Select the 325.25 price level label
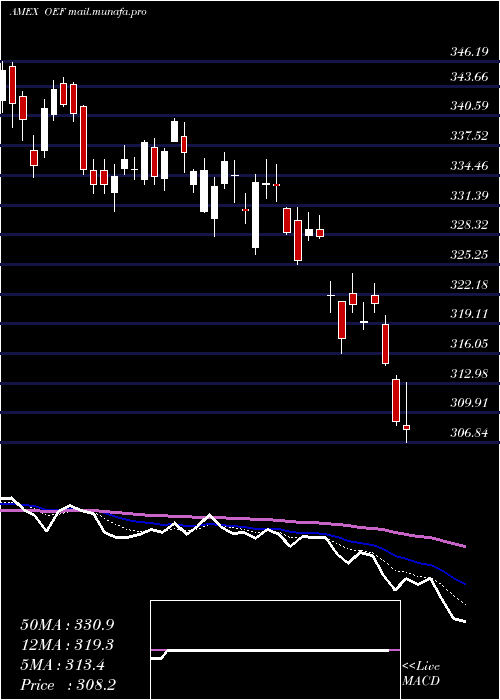500x700 pixels. click(469, 255)
